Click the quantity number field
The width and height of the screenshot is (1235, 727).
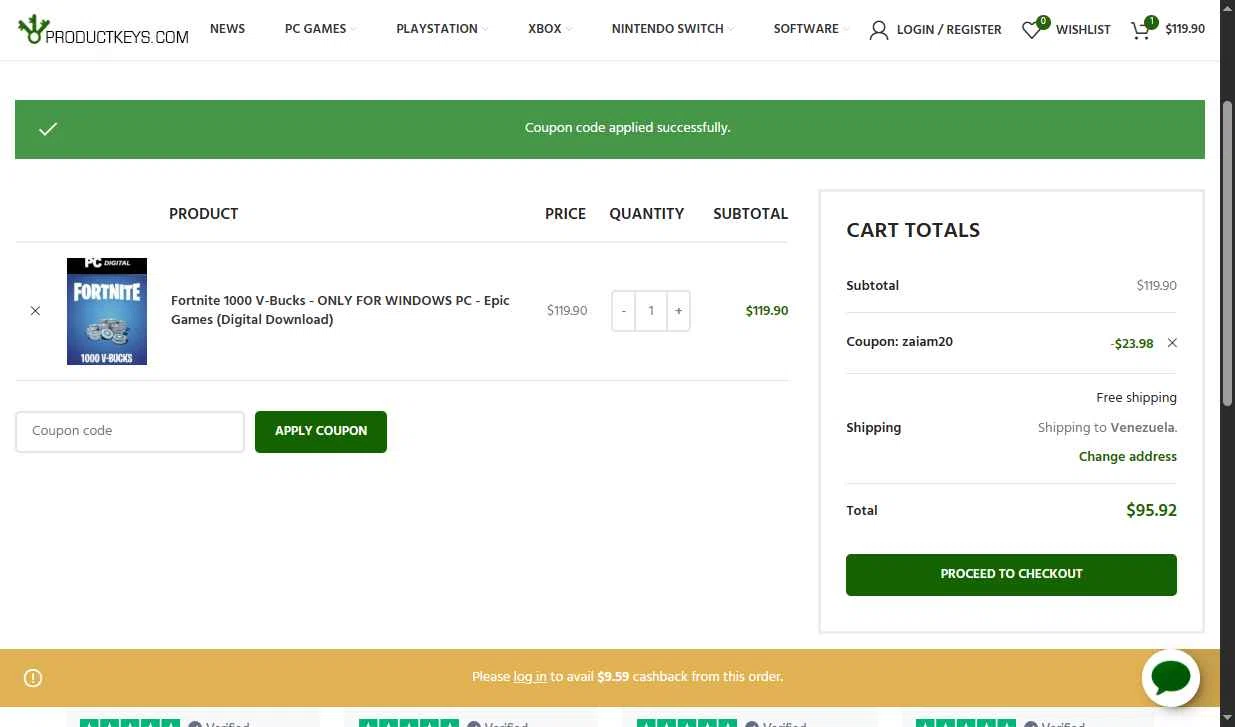[x=651, y=311]
